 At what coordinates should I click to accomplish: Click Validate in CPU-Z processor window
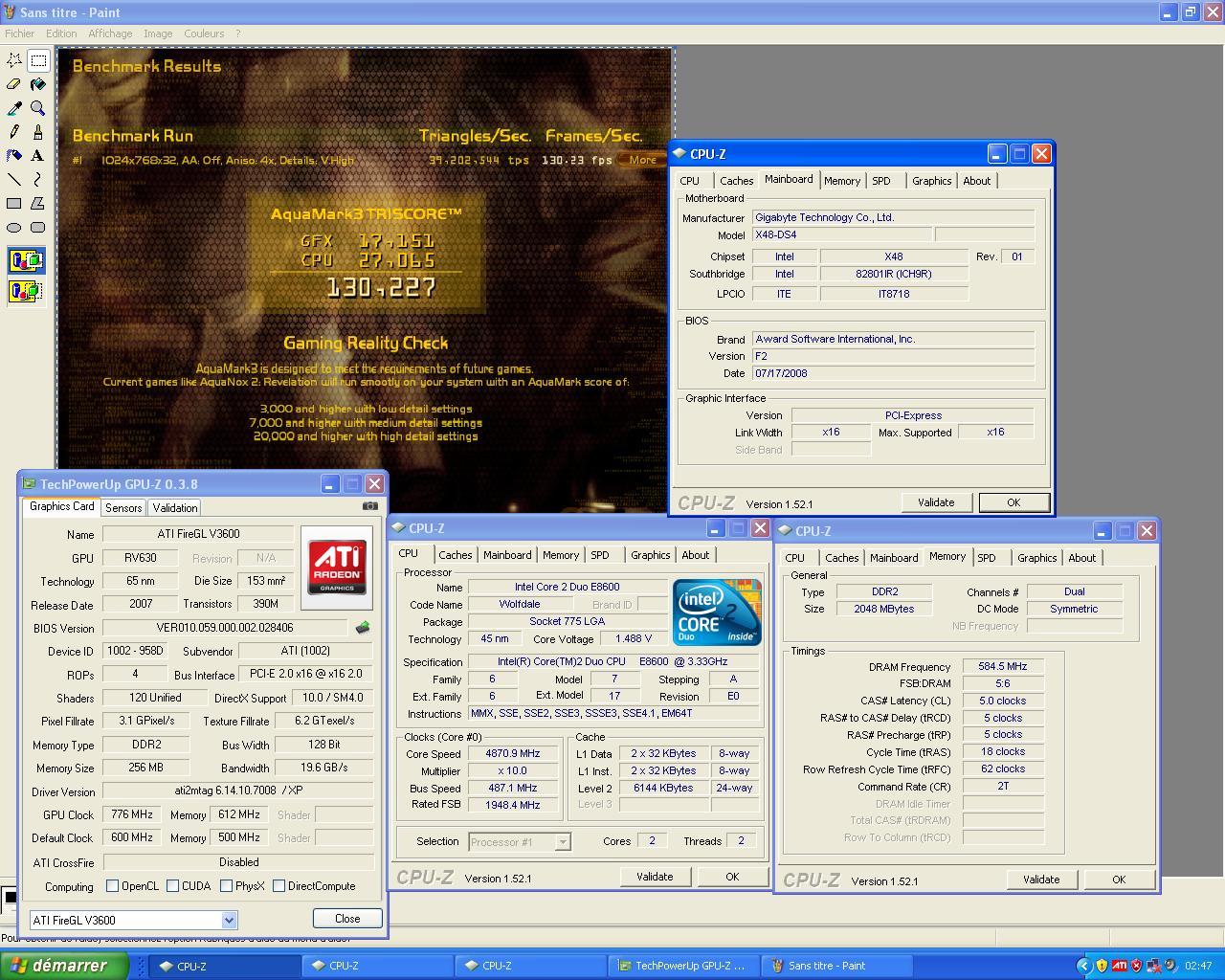coord(655,877)
